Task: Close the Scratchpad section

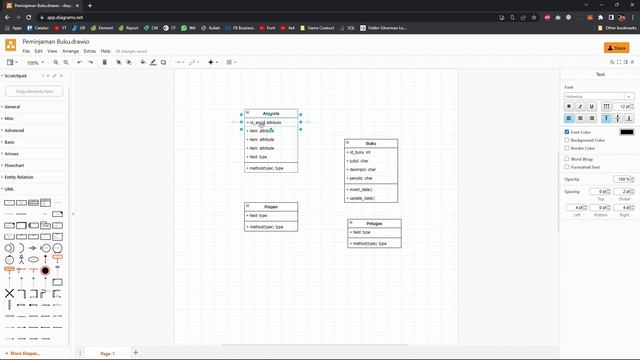Action: [x=62, y=76]
